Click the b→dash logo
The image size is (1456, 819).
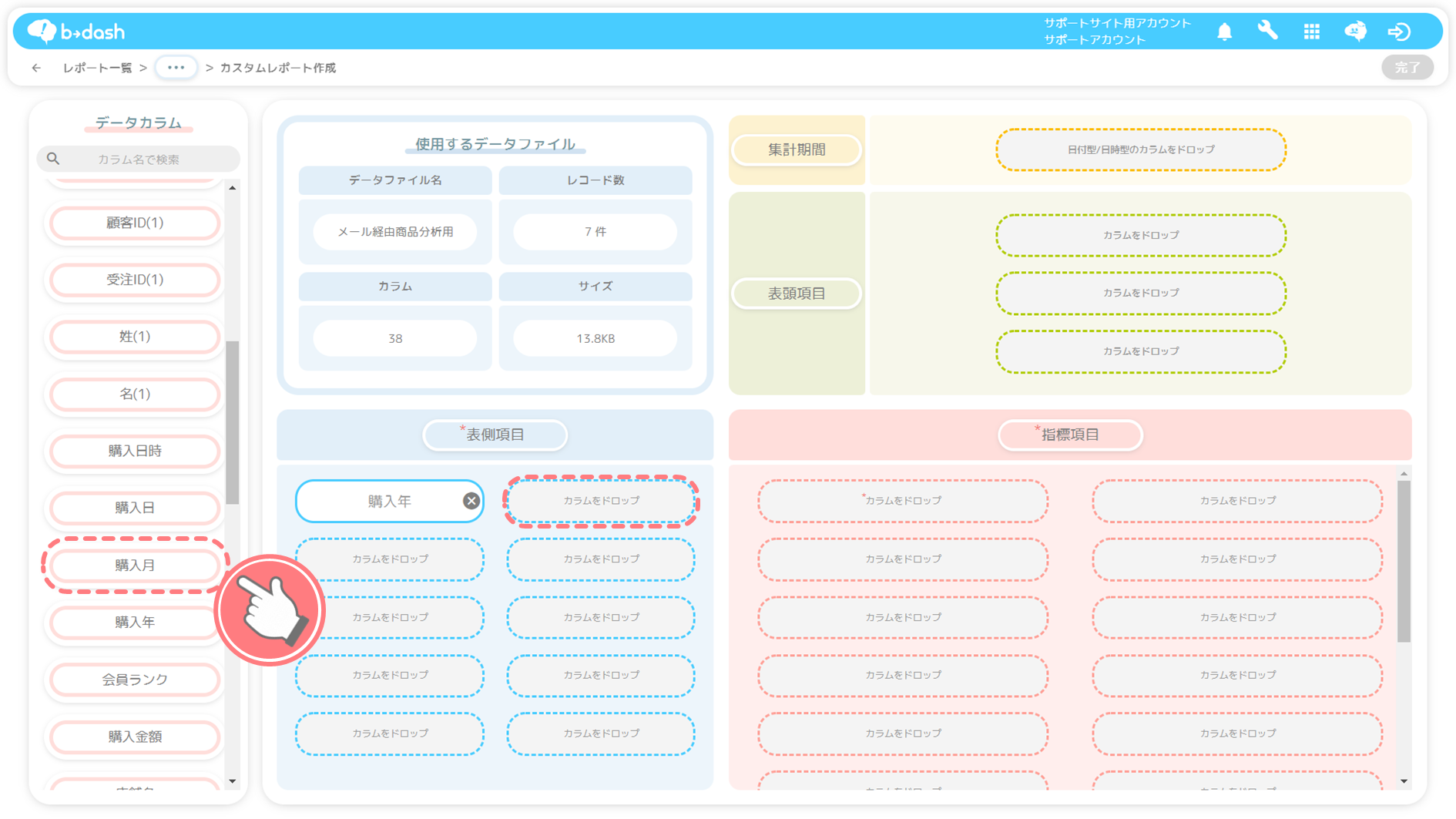(x=75, y=32)
